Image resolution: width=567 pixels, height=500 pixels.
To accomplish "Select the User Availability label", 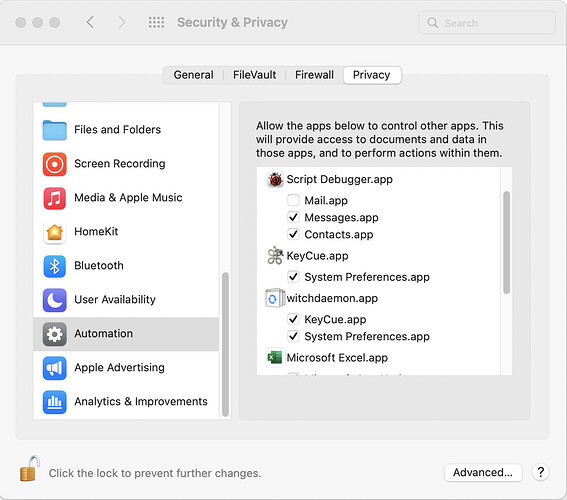I will (x=115, y=300).
